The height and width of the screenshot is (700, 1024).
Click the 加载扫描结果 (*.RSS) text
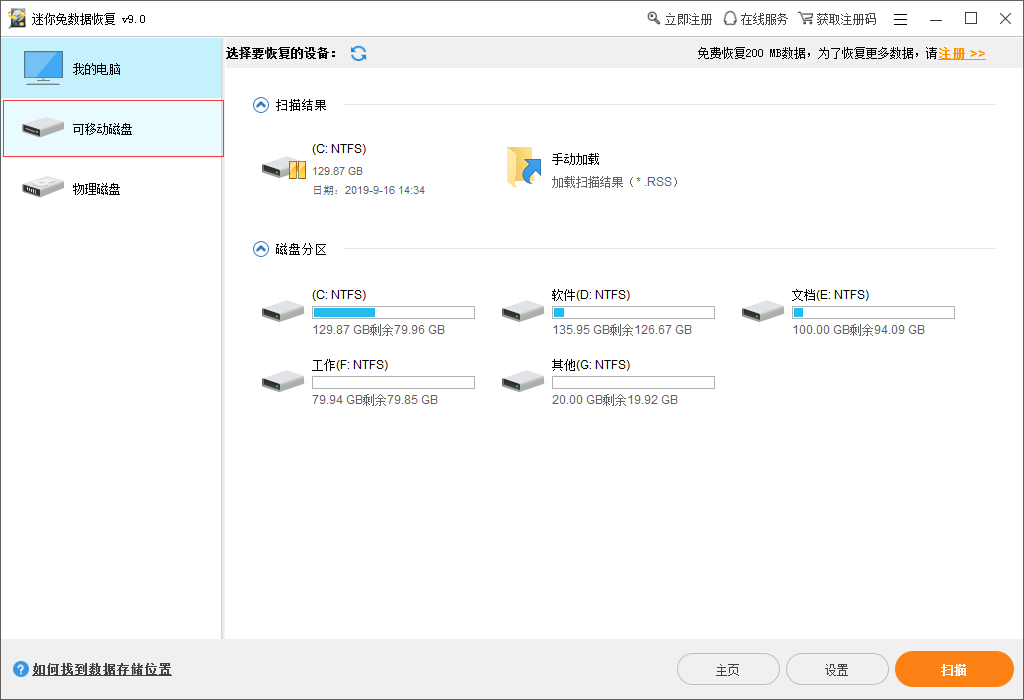pyautogui.click(x=615, y=182)
